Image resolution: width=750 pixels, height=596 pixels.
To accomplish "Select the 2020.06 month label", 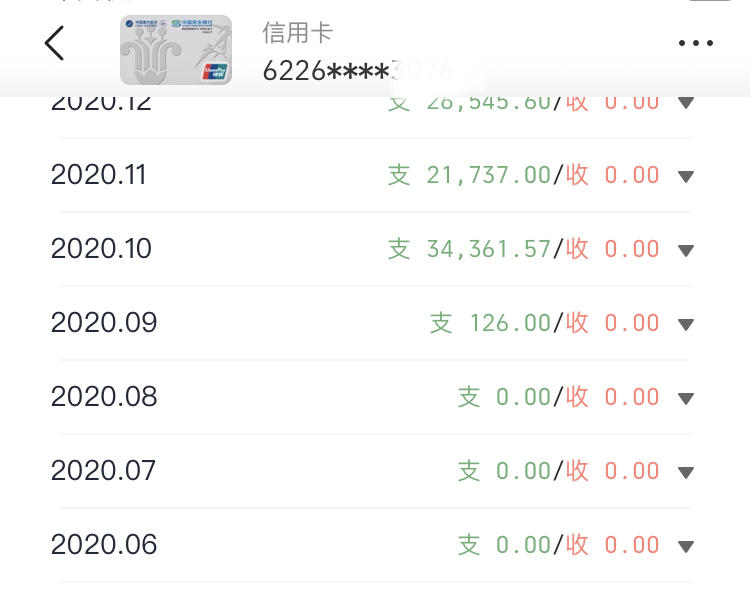I will [x=104, y=544].
